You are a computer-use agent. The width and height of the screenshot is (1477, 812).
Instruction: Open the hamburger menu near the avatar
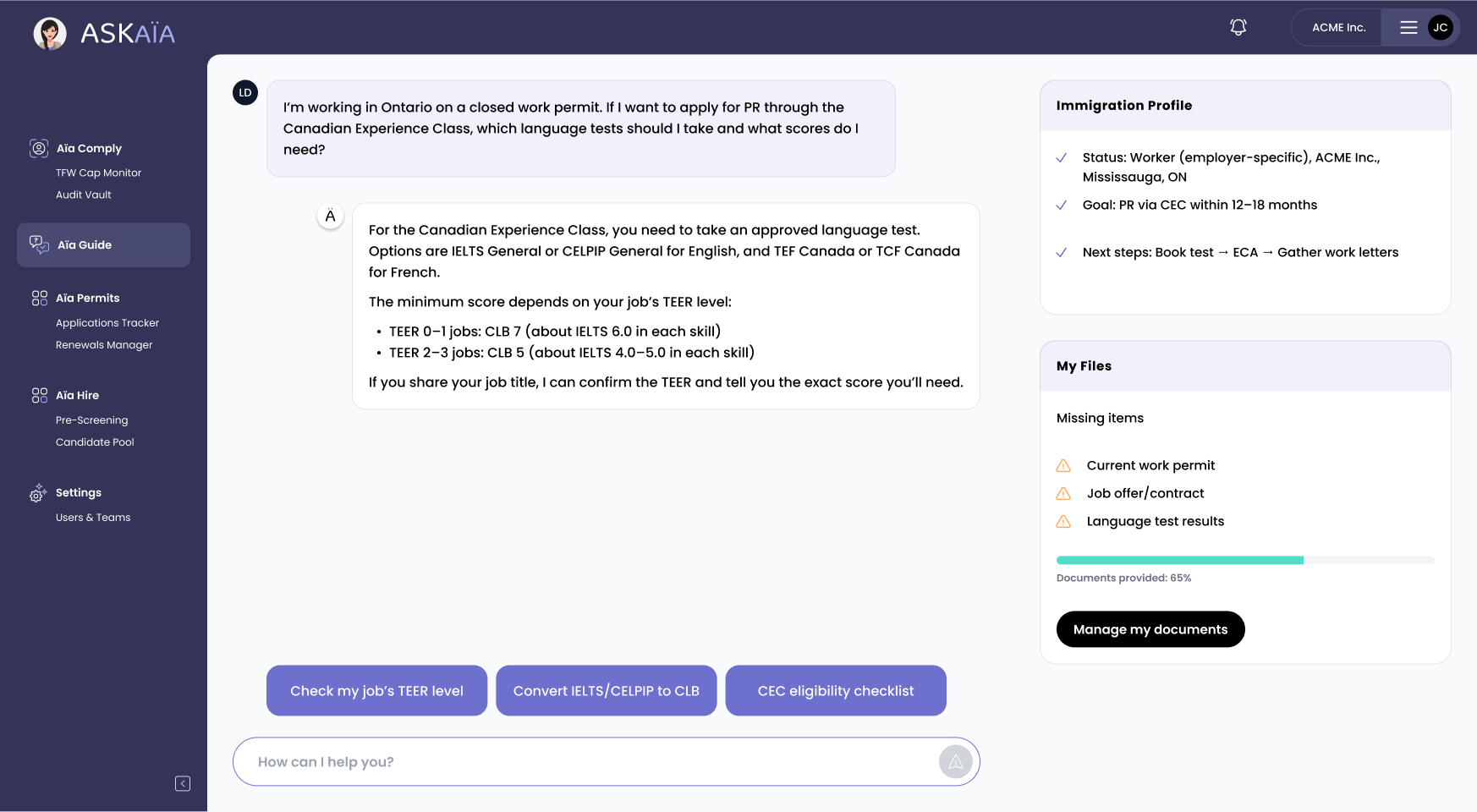coord(1408,27)
